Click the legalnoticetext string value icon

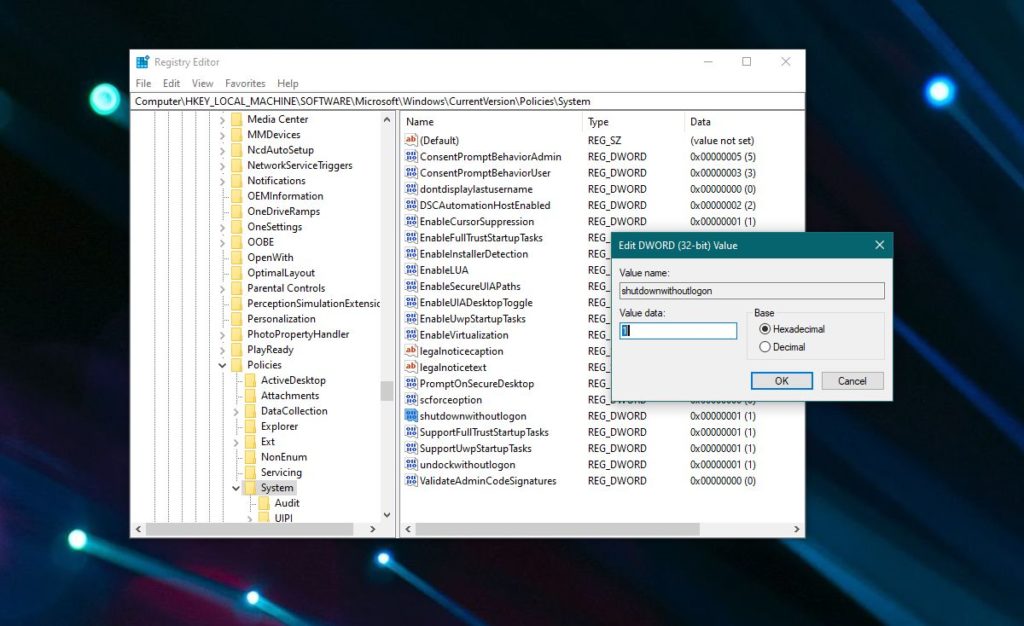[411, 367]
